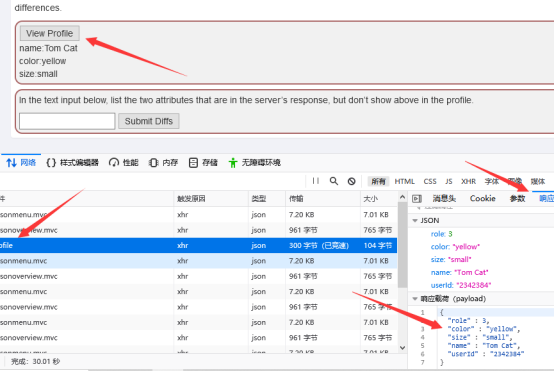
Task: Select the 所有 request filter
Action: [x=378, y=181]
